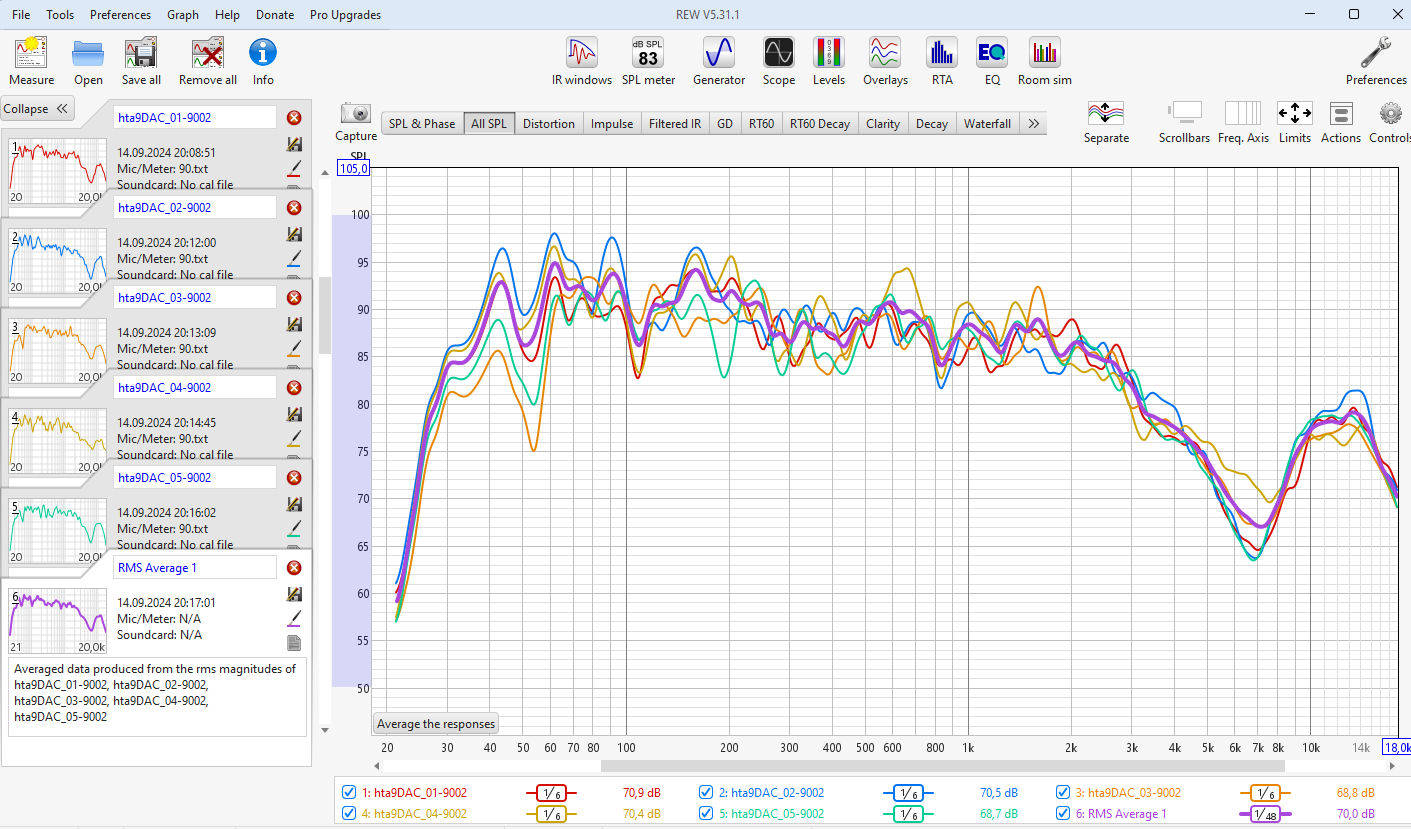Open the RTA analyzer window
Viewport: 1411px width, 829px height.
pyautogui.click(x=941, y=61)
